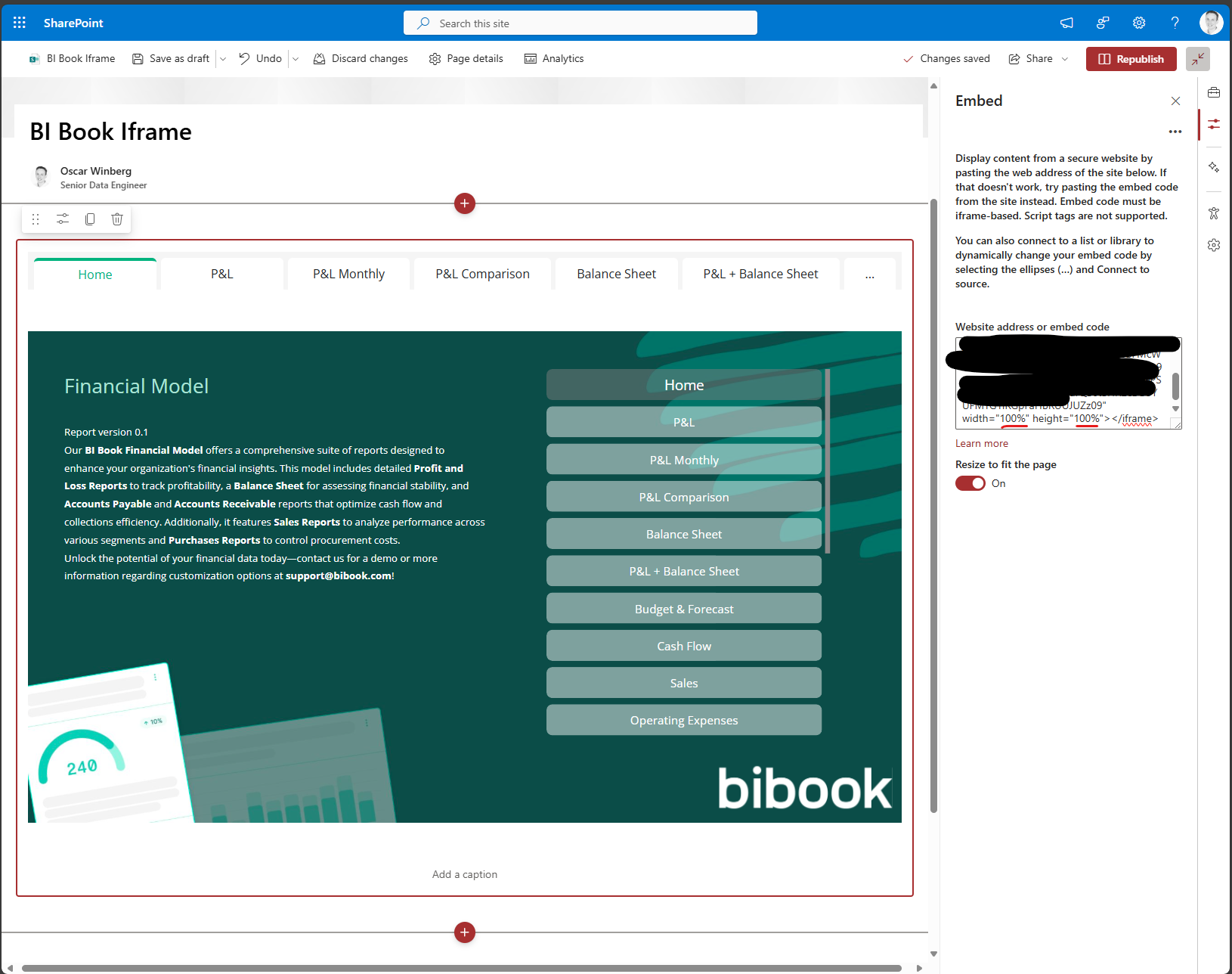The width and height of the screenshot is (1232, 974).
Task: Click the BI Book Iframe page icon
Action: 34,59
